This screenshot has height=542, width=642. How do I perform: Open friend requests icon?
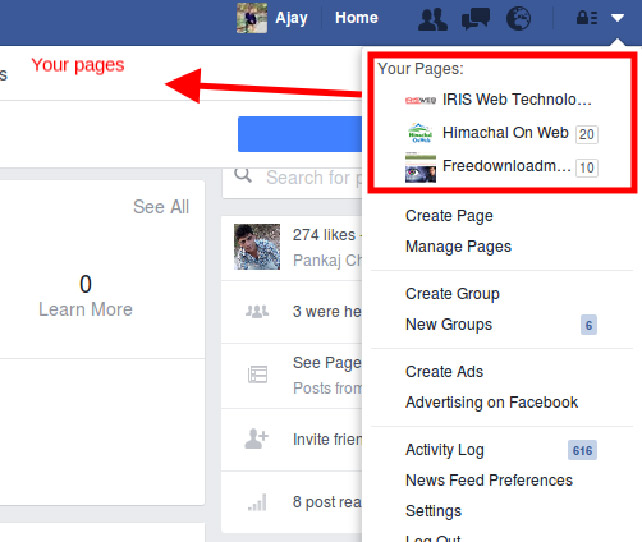click(432, 19)
